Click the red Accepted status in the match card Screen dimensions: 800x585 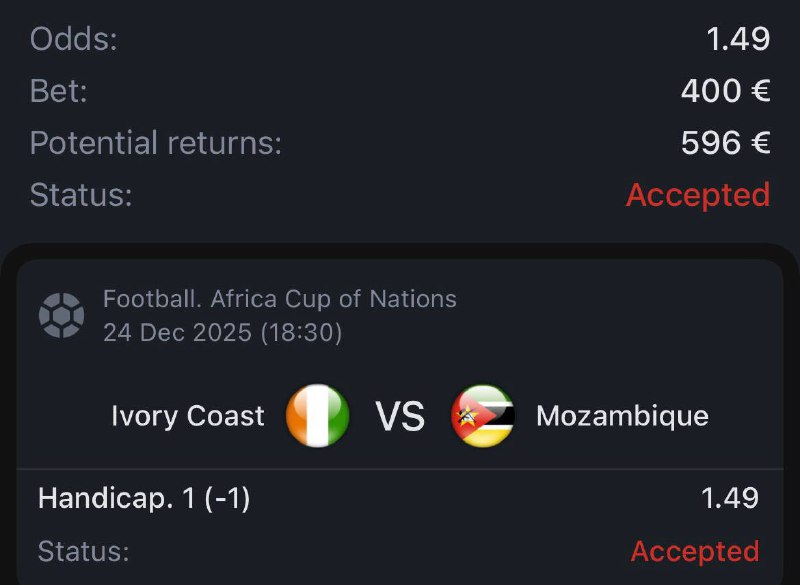[x=695, y=551]
